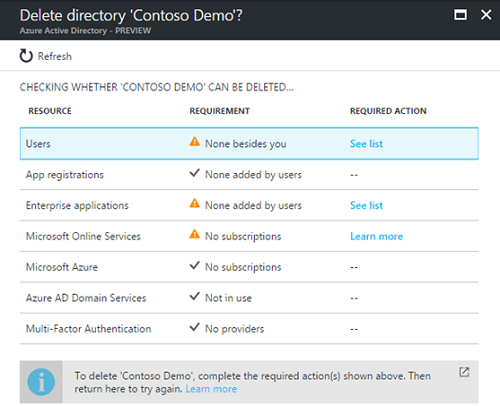Click Learn more link in info banner

point(211,389)
